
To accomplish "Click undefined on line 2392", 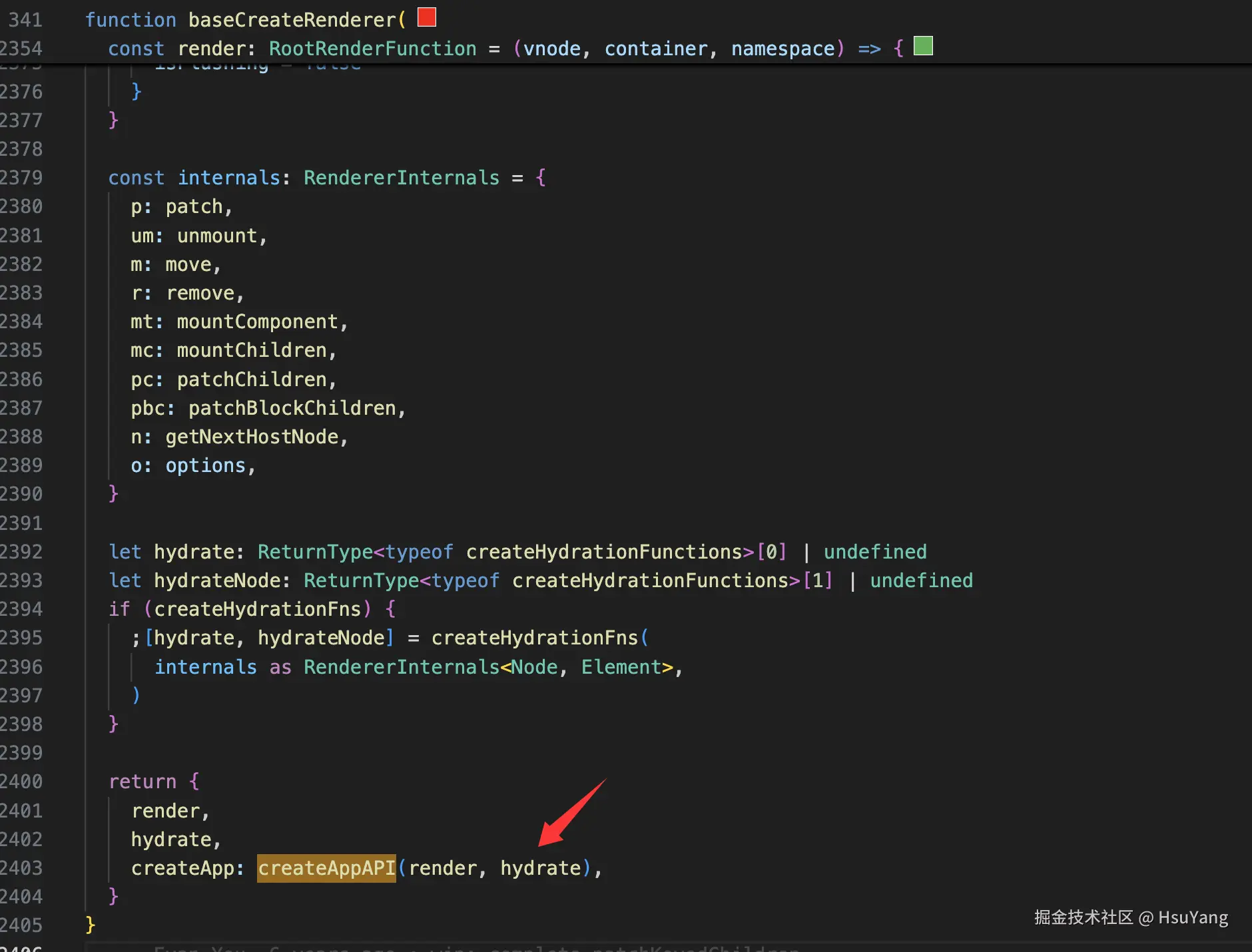I will 875,552.
